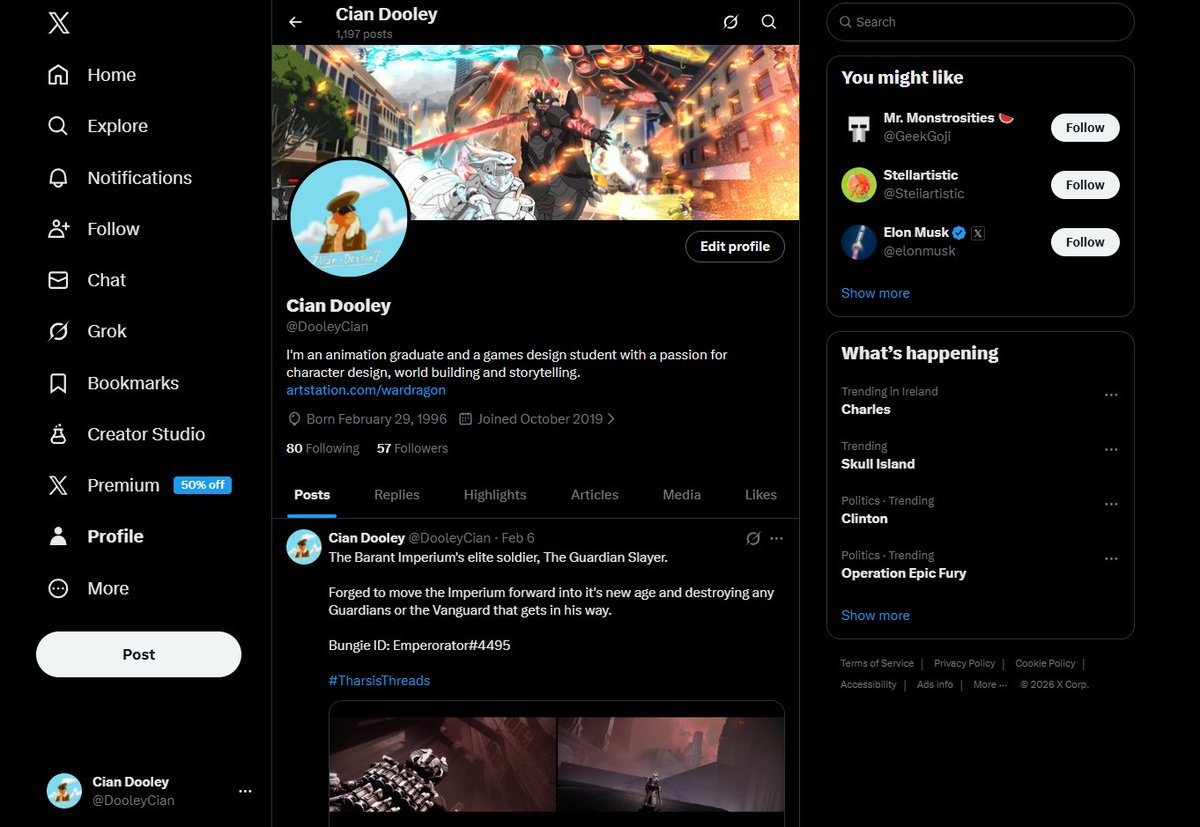Screen dimensions: 1200x827
Task: Open Chat envelope icon
Action: point(59,280)
